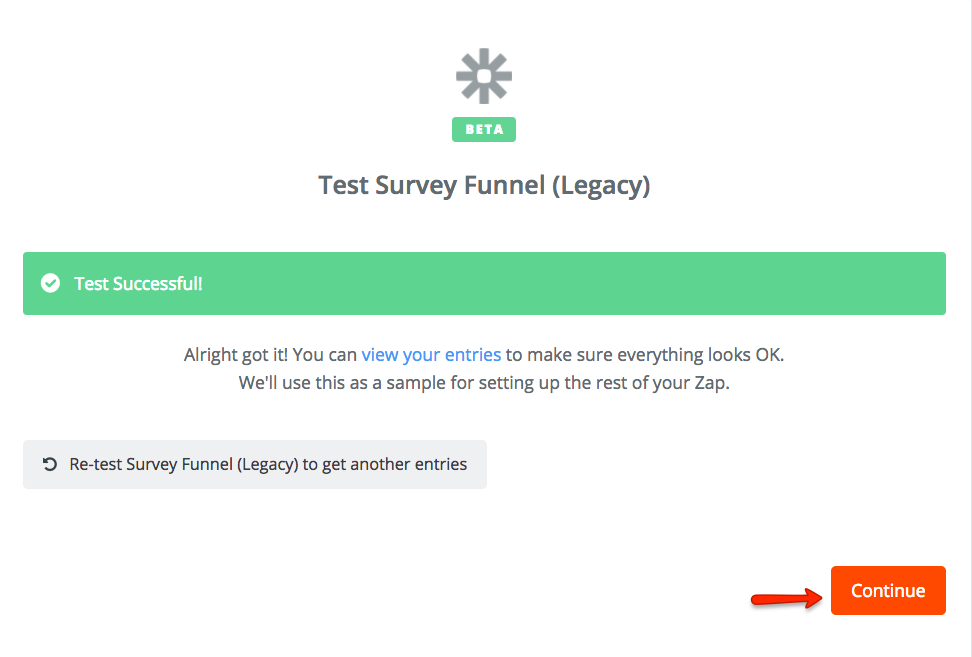The height and width of the screenshot is (657, 972).
Task: Click the "Test Survey Funnel (Legacy)" heading
Action: tap(484, 186)
